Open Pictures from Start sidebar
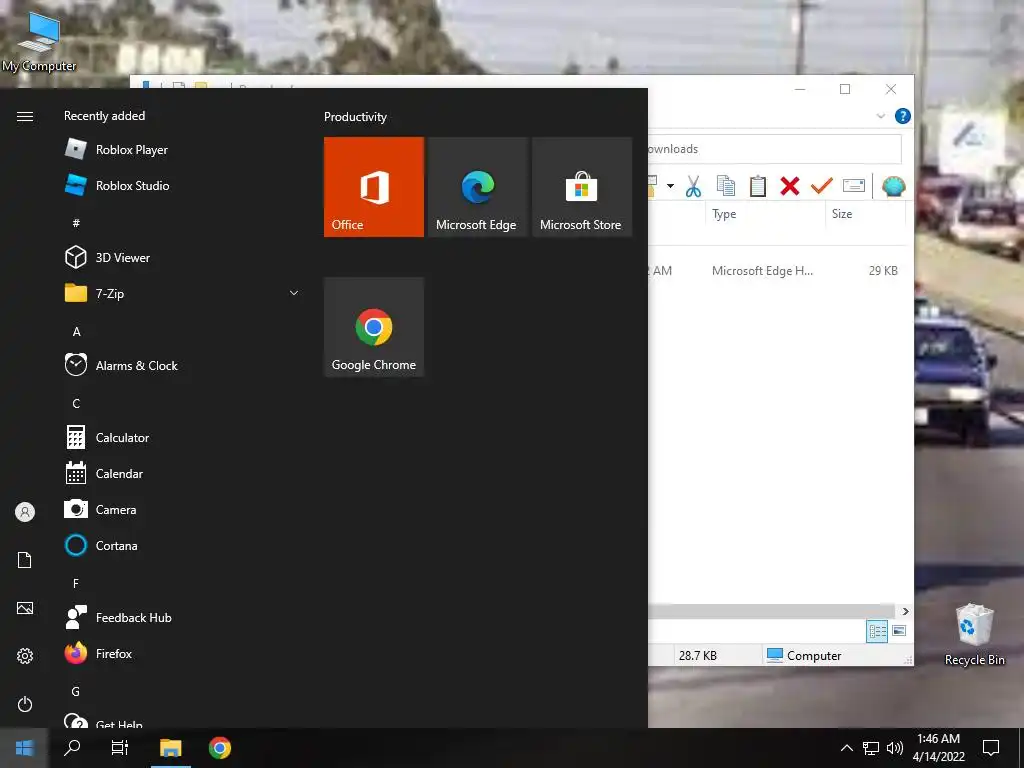This screenshot has height=768, width=1024. pyautogui.click(x=25, y=608)
